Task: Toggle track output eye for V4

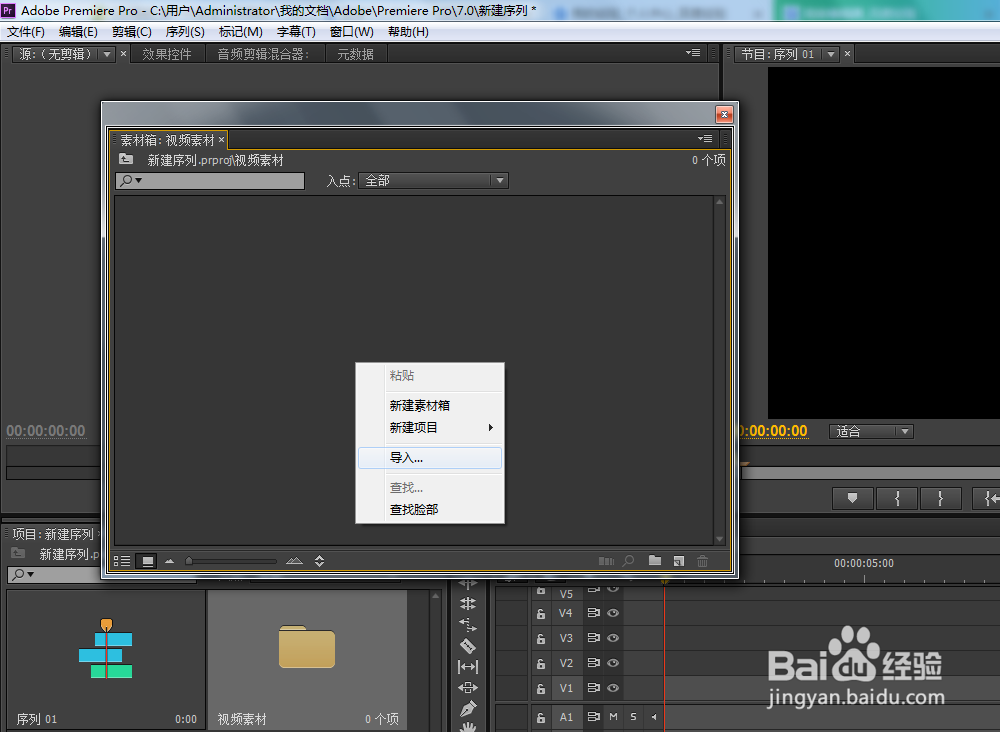Action: pos(613,613)
